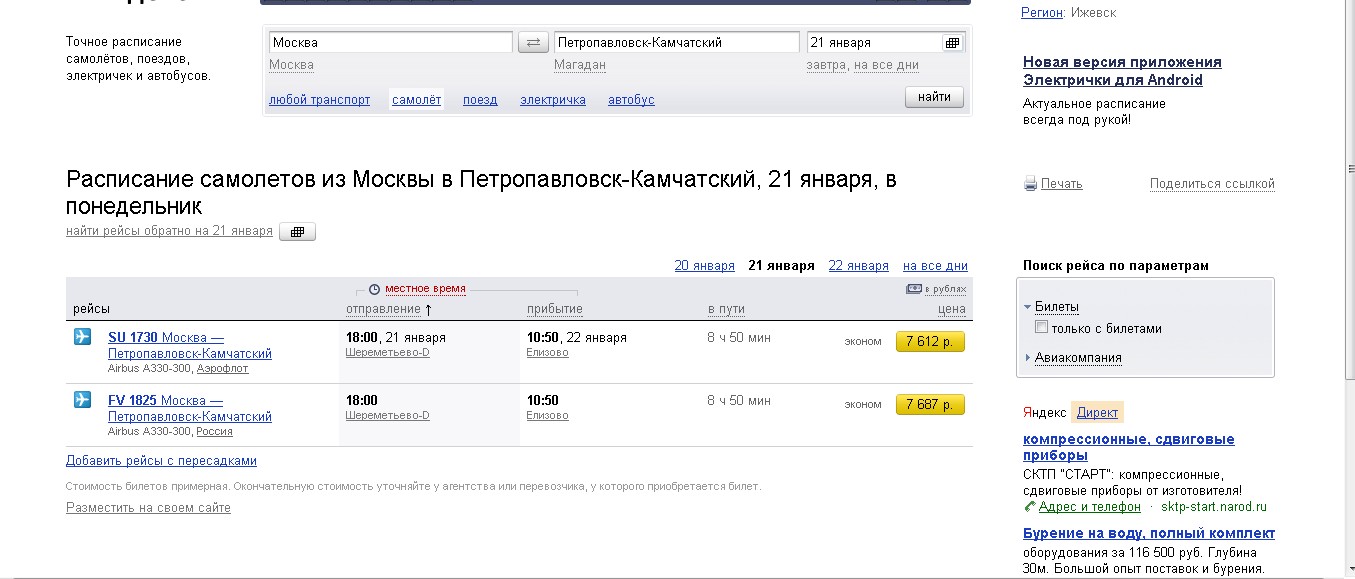Click the departure city field Москва
Viewport: 1355px width, 579px height.
tap(390, 43)
